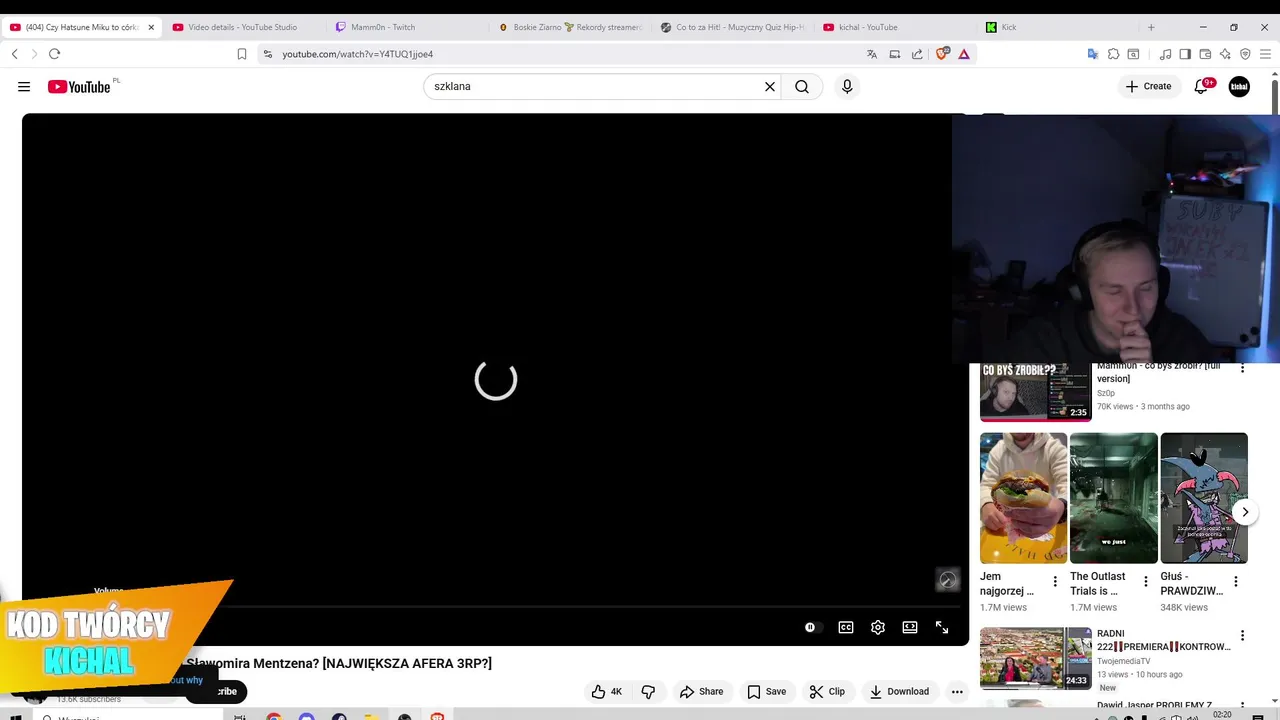Screen dimensions: 1280x720
Task: Click the address bar URL
Action: point(358,54)
